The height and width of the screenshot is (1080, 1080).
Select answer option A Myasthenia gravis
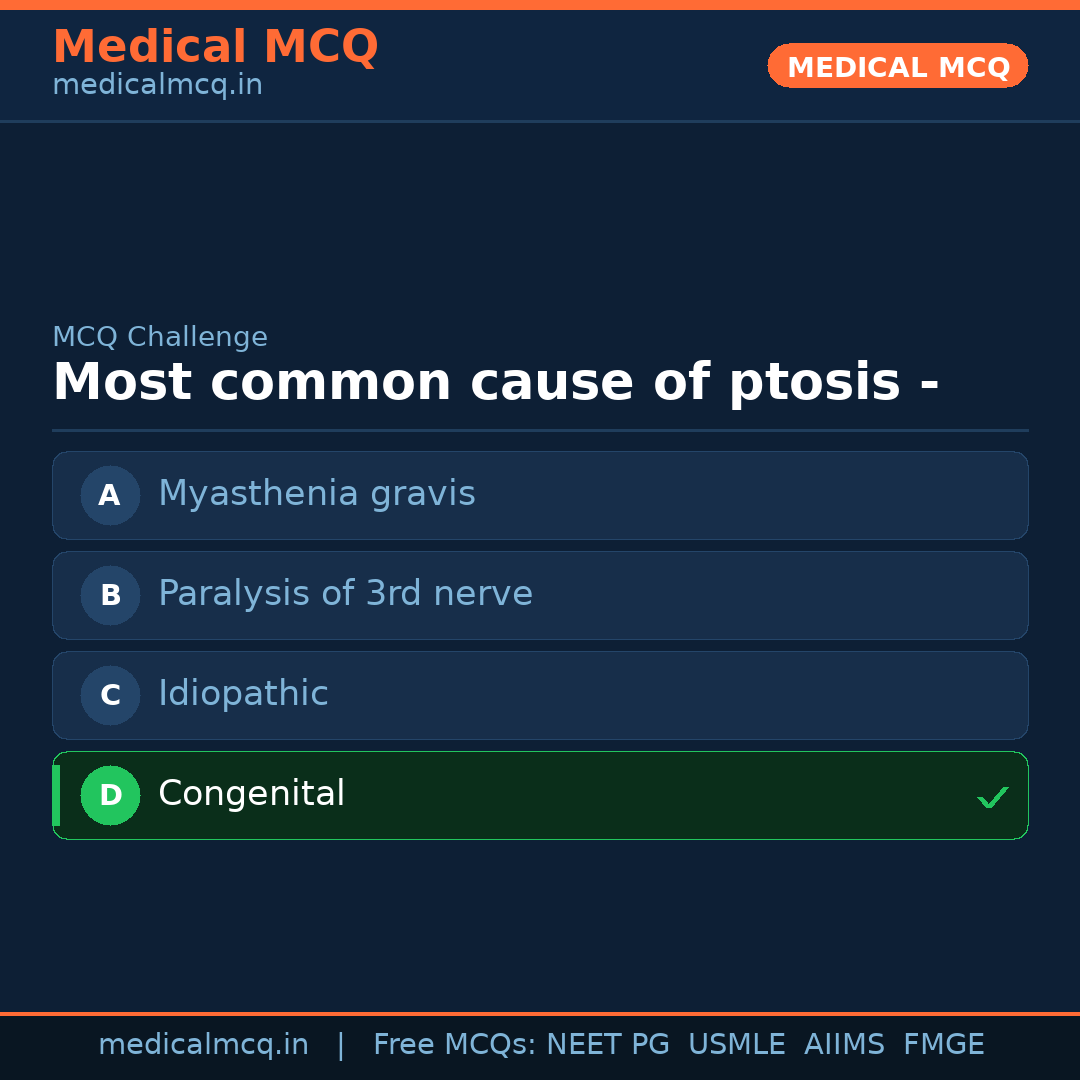pyautogui.click(x=540, y=495)
